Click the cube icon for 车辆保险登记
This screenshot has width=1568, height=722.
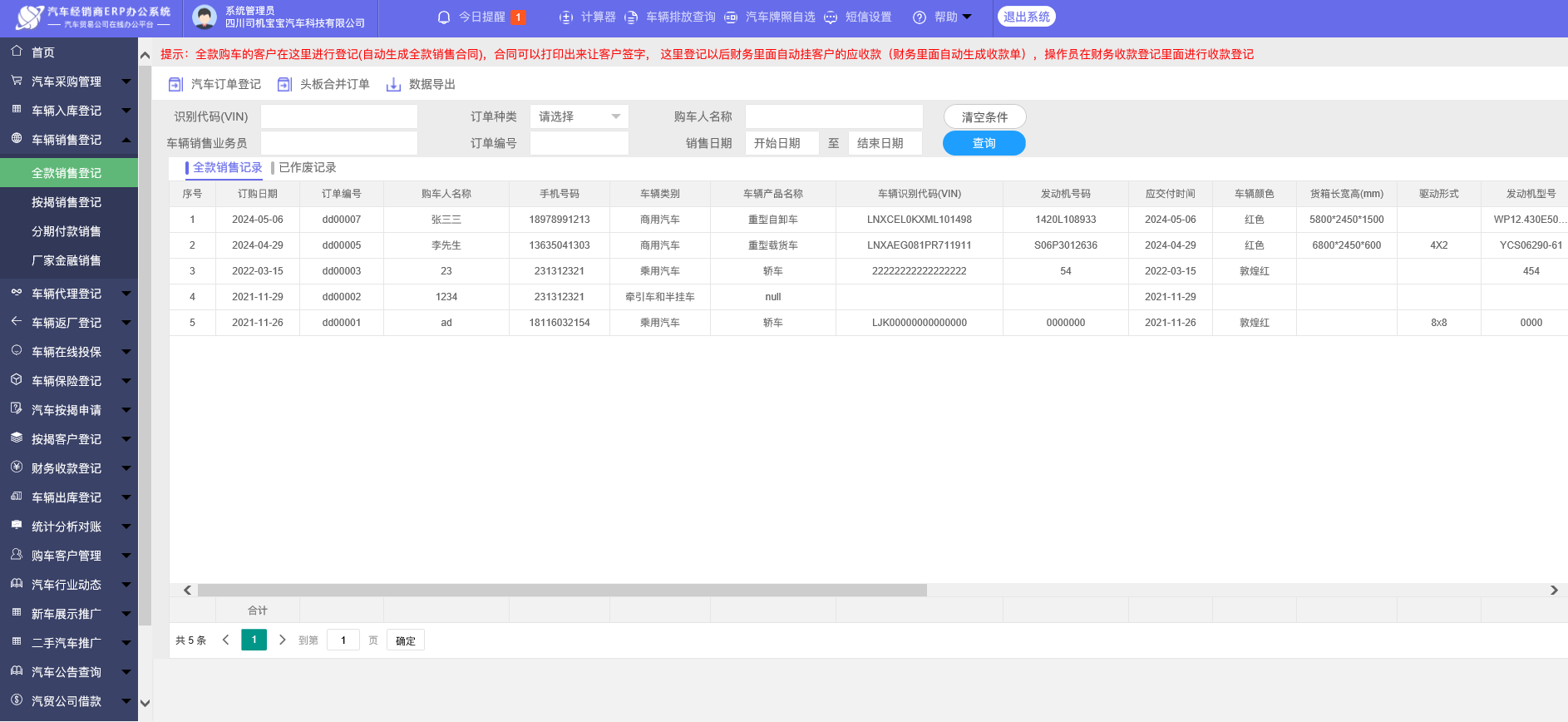pos(17,380)
